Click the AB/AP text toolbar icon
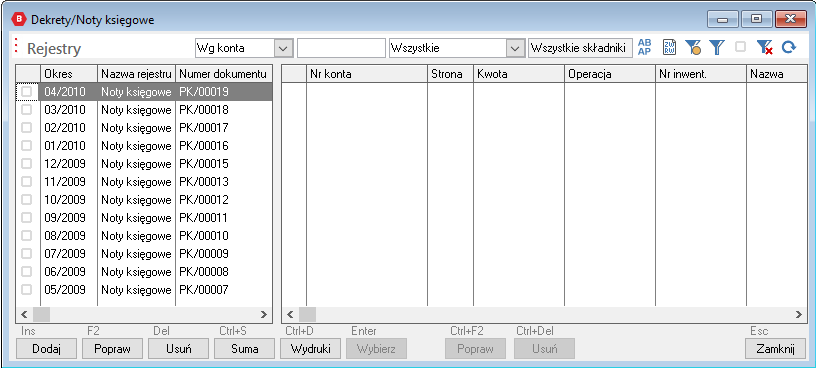This screenshot has width=816, height=368. pos(644,47)
